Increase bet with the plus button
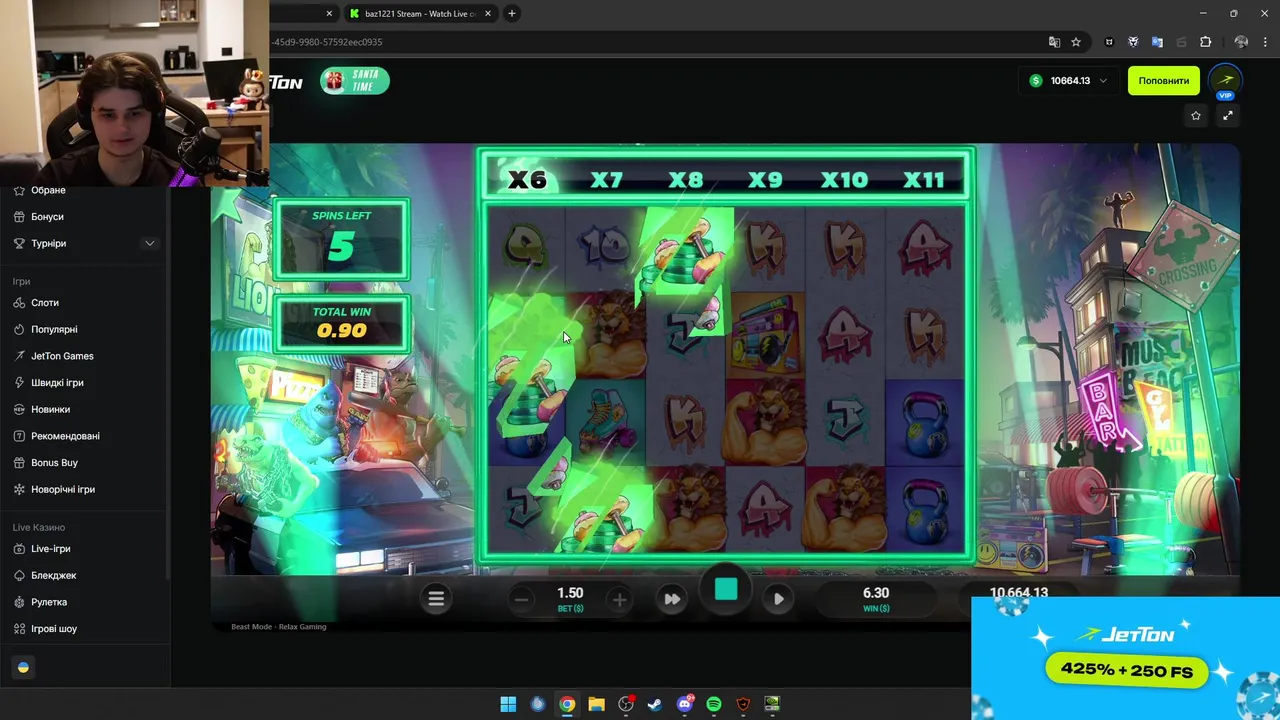 click(619, 599)
